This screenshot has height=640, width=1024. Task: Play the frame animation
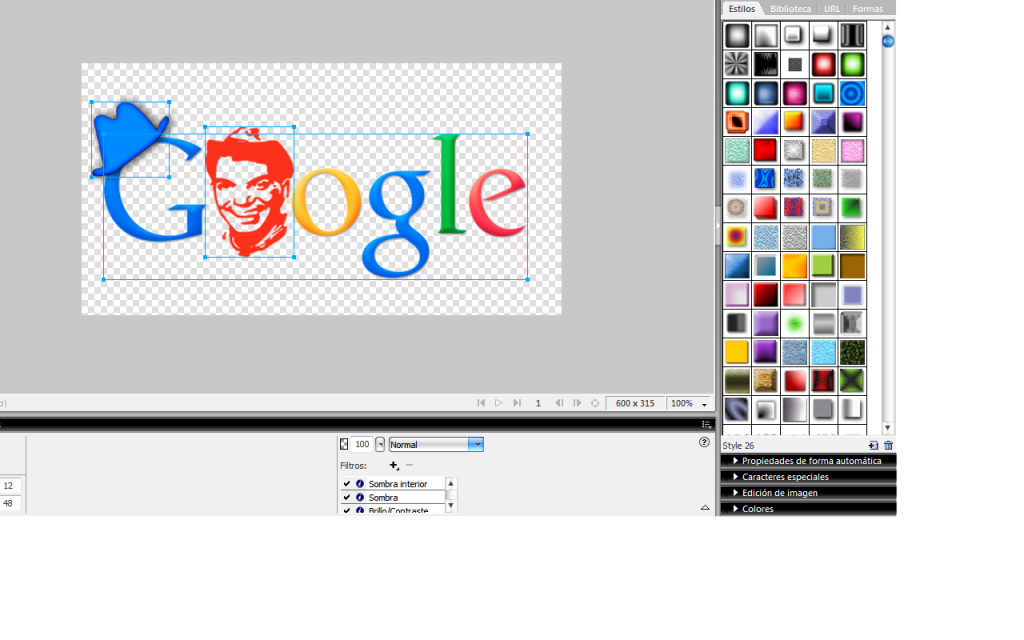tap(499, 403)
